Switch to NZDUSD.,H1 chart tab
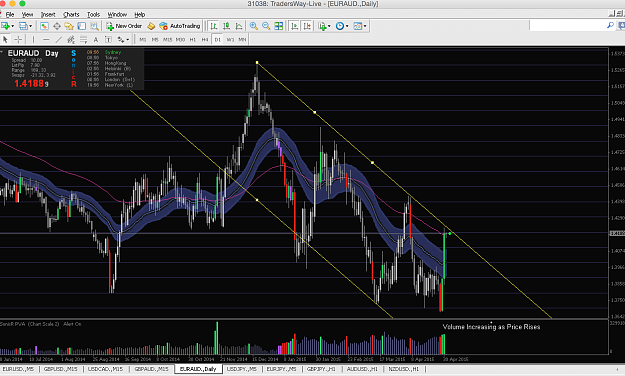 (404, 369)
